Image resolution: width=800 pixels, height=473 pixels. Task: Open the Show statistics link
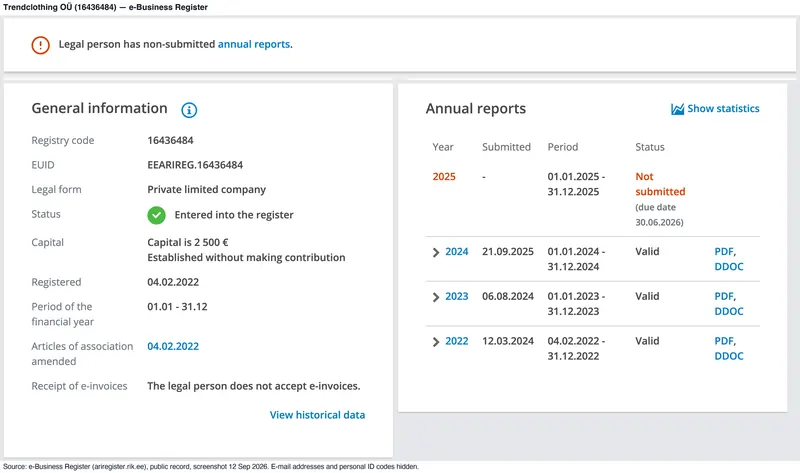[x=723, y=109]
